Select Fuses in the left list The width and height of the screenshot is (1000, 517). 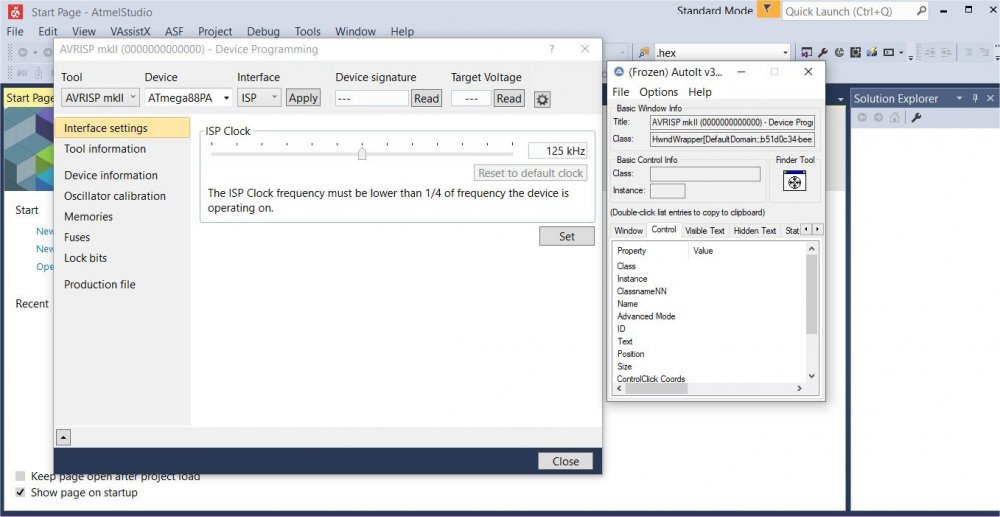point(77,237)
